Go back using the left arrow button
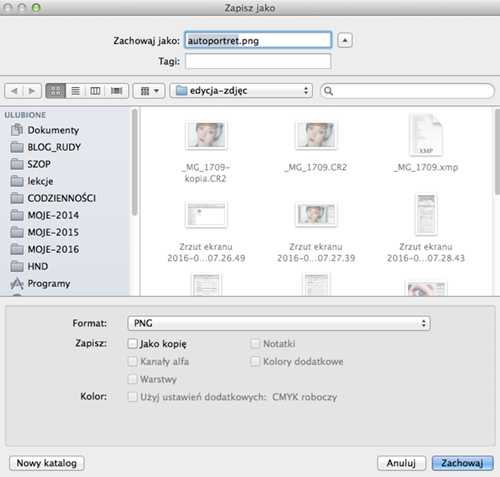The height and width of the screenshot is (477, 500). pyautogui.click(x=14, y=91)
